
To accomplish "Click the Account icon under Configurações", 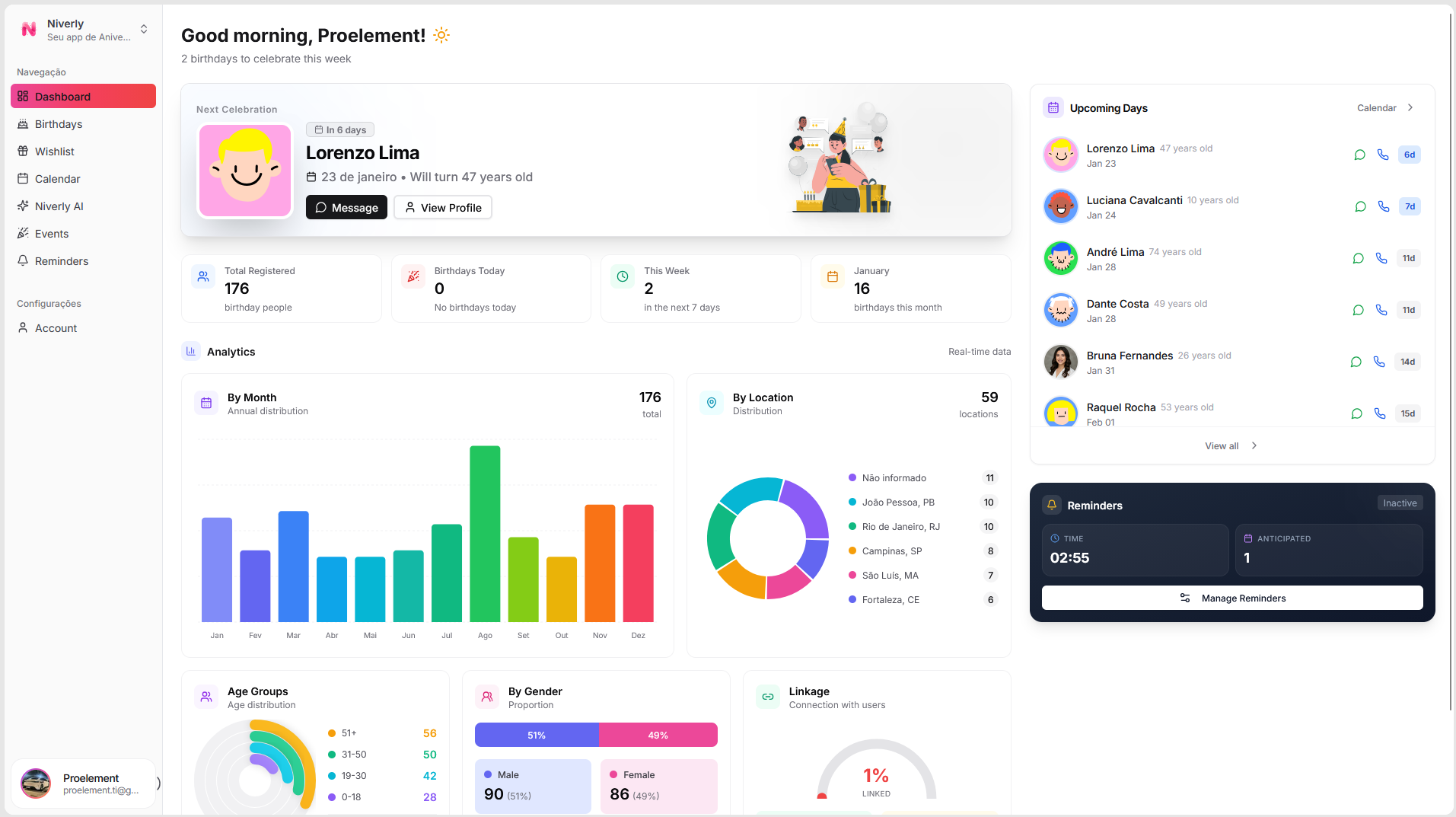I will coord(23,327).
